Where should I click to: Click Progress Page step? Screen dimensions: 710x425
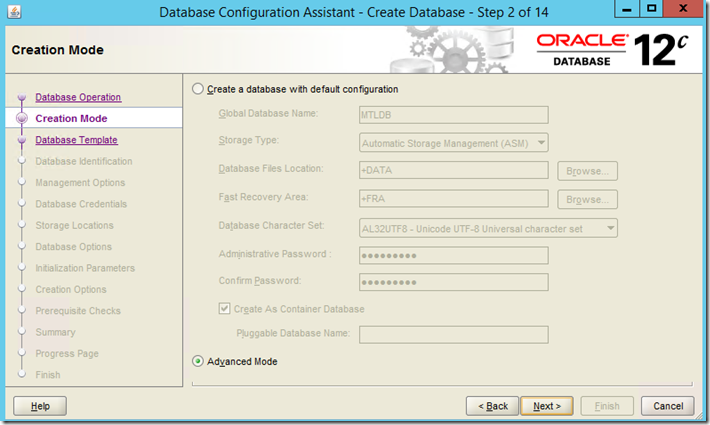[x=67, y=353]
